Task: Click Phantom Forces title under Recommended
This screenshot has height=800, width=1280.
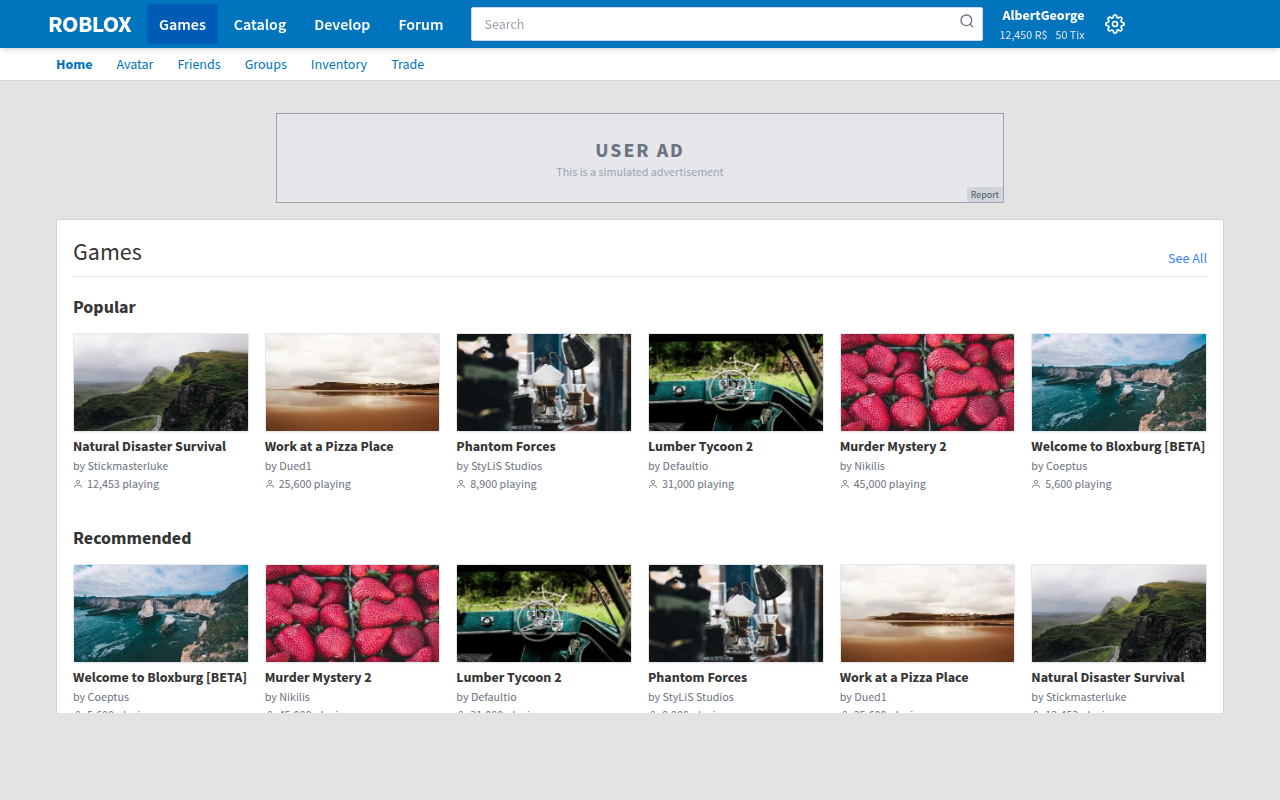Action: [698, 677]
